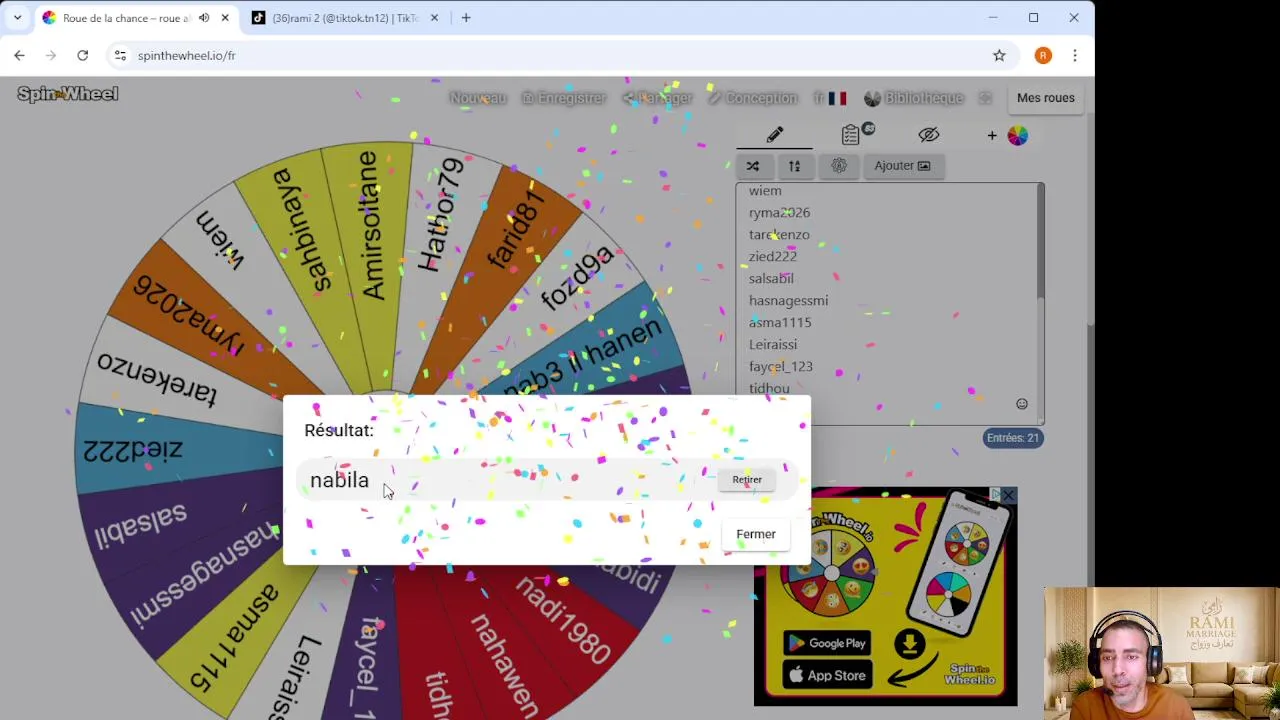This screenshot has height=720, width=1280.
Task: Go forward in the browser
Action: click(51, 56)
